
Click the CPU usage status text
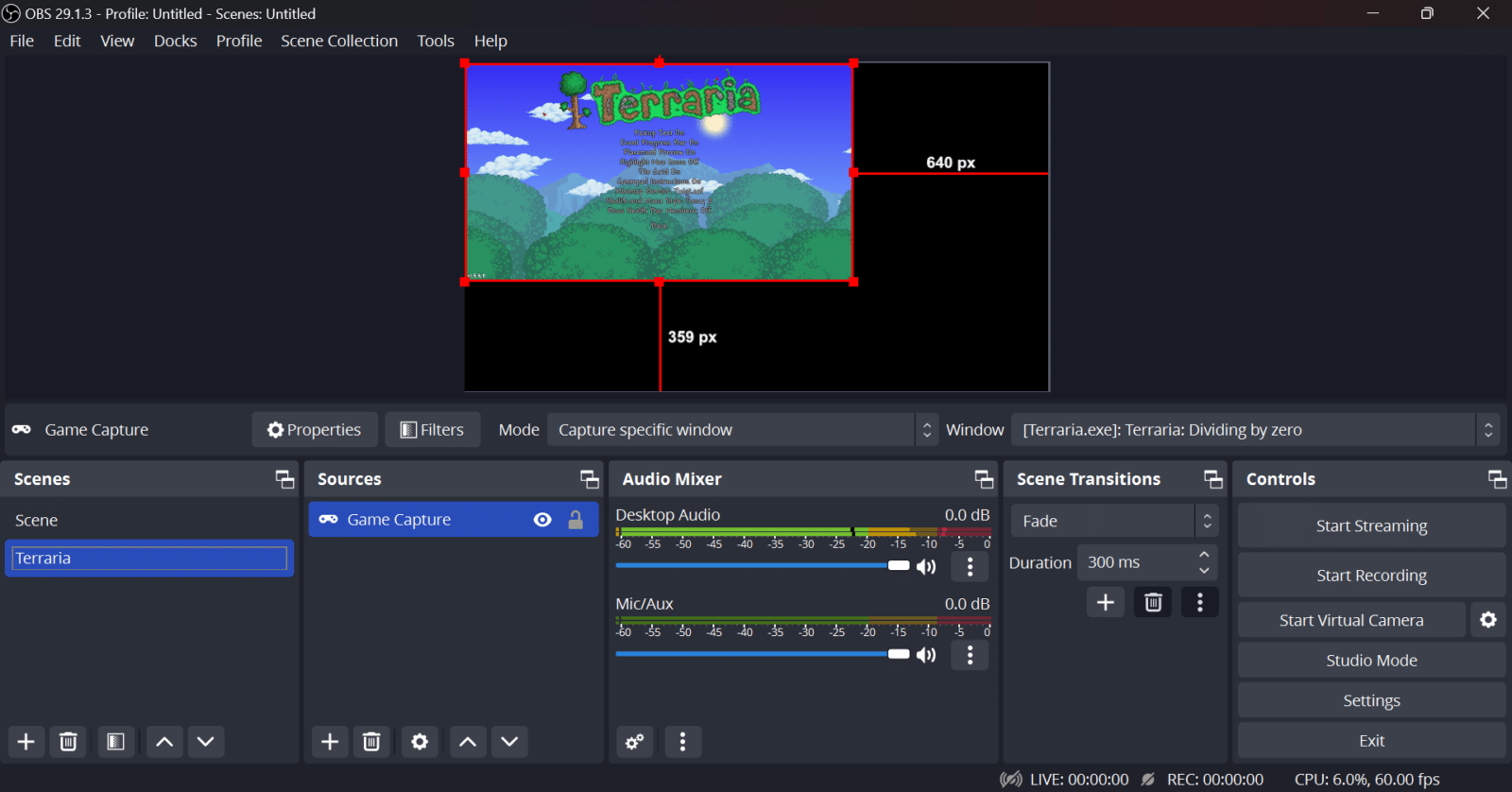[1367, 780]
